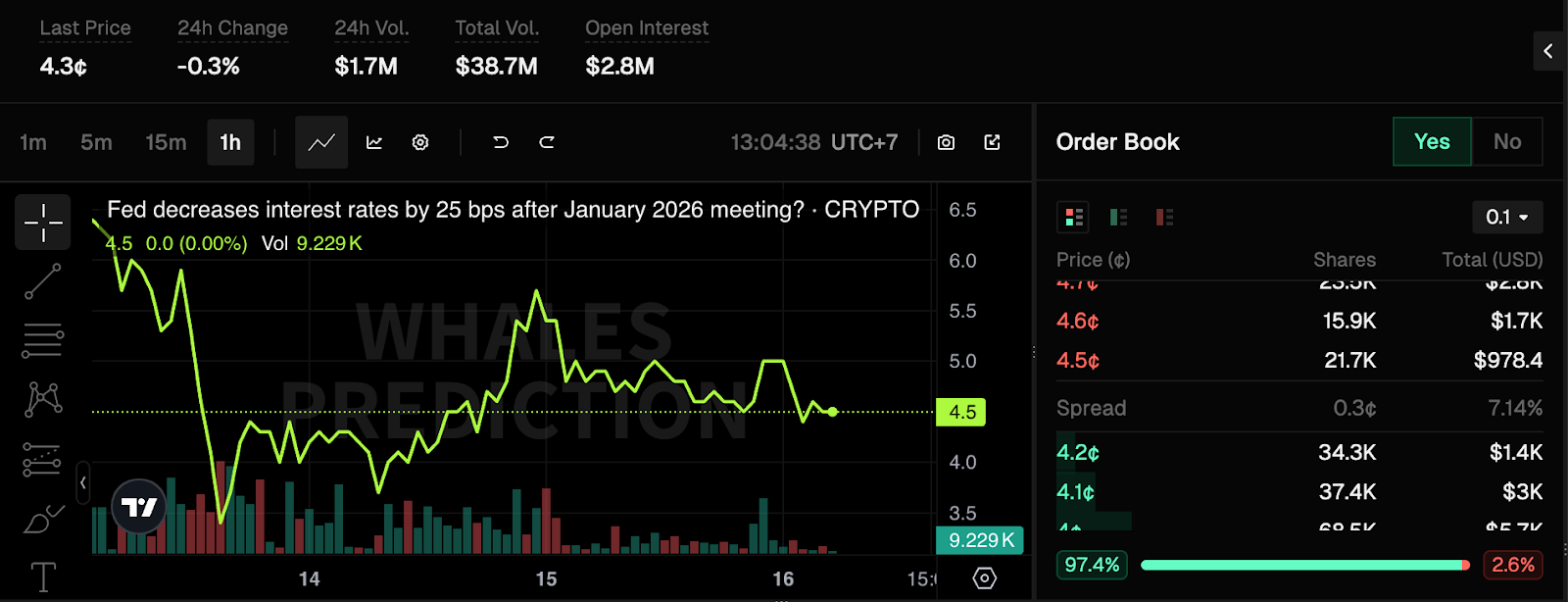
Task: Open chart settings gear icon
Action: pos(420,142)
